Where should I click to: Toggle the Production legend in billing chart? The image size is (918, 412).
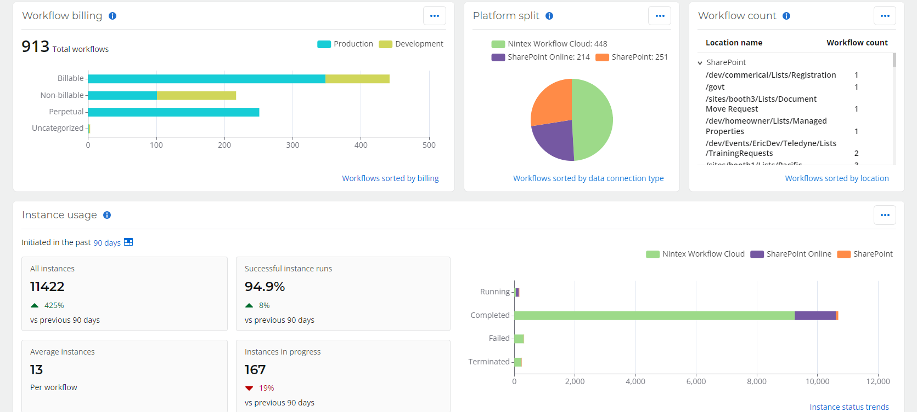(345, 44)
